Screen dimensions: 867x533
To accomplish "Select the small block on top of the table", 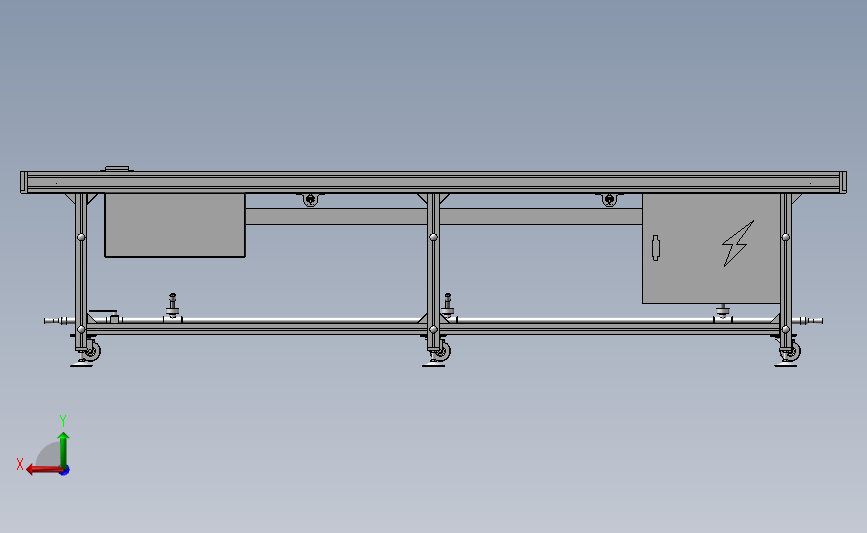I will tap(117, 168).
